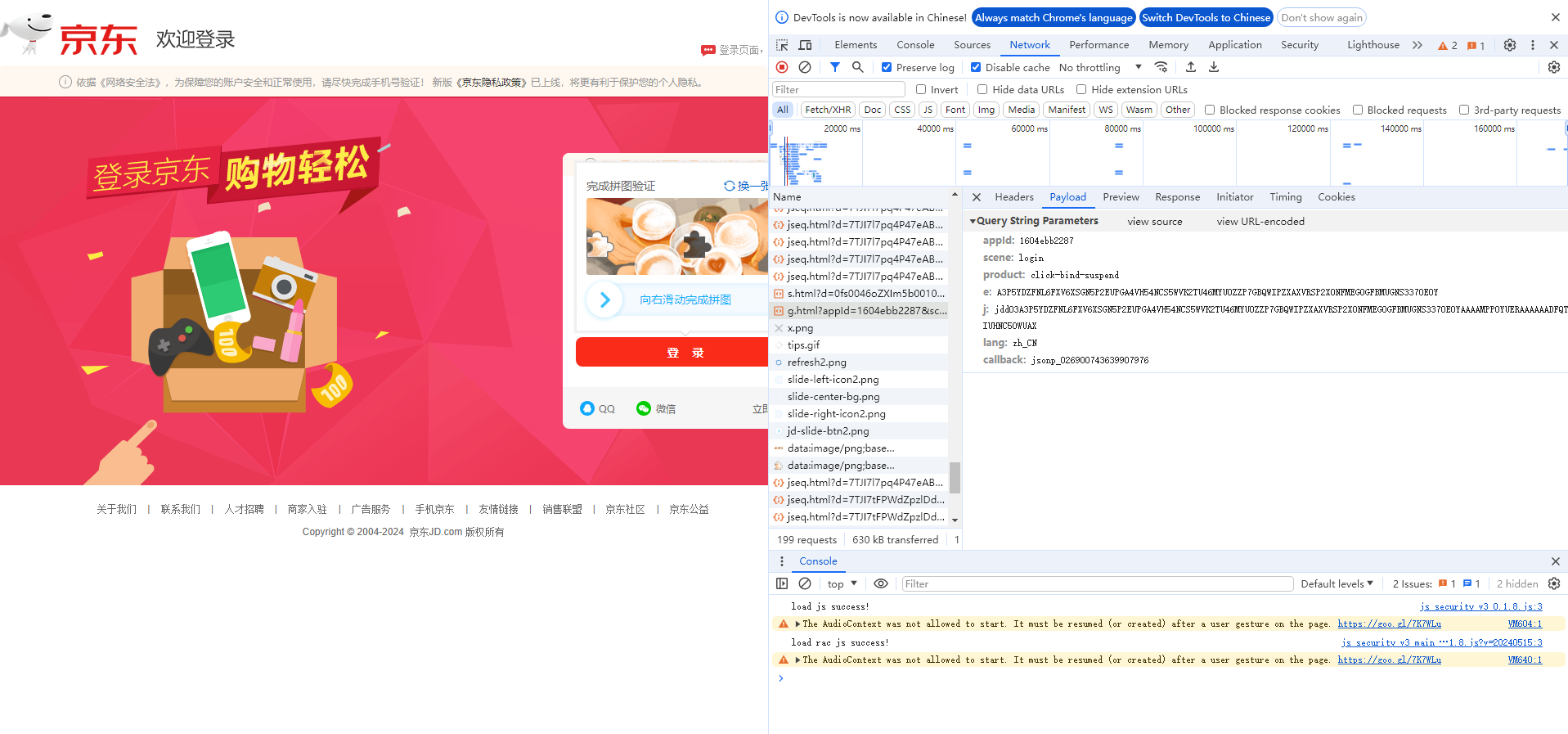Stop recording network log
The image size is (1568, 734).
(782, 67)
